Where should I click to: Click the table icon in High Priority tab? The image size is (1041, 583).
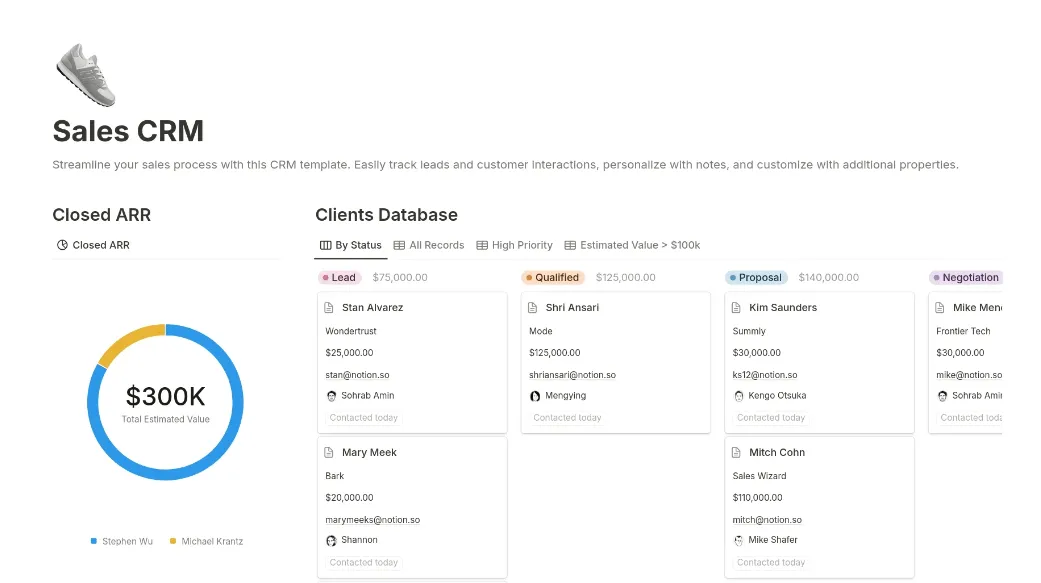pos(482,245)
